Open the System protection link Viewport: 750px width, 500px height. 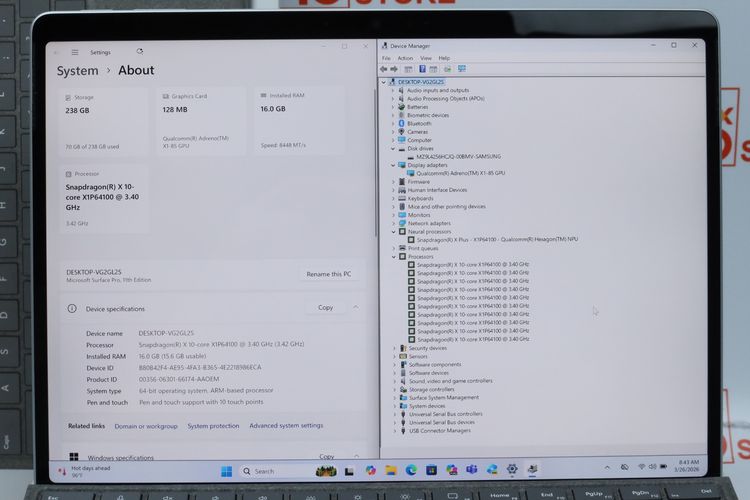pos(213,426)
